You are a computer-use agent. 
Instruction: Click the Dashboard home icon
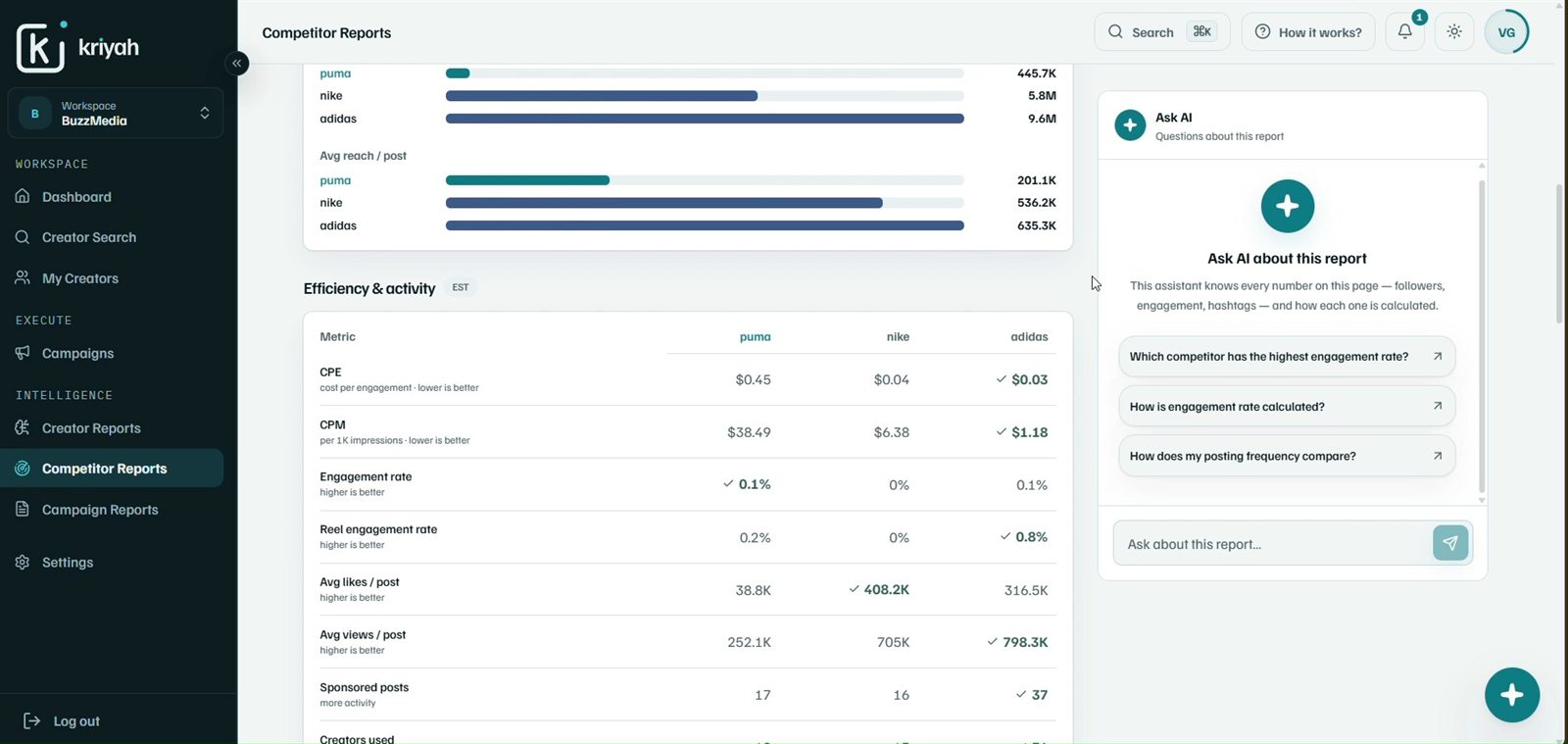23,196
